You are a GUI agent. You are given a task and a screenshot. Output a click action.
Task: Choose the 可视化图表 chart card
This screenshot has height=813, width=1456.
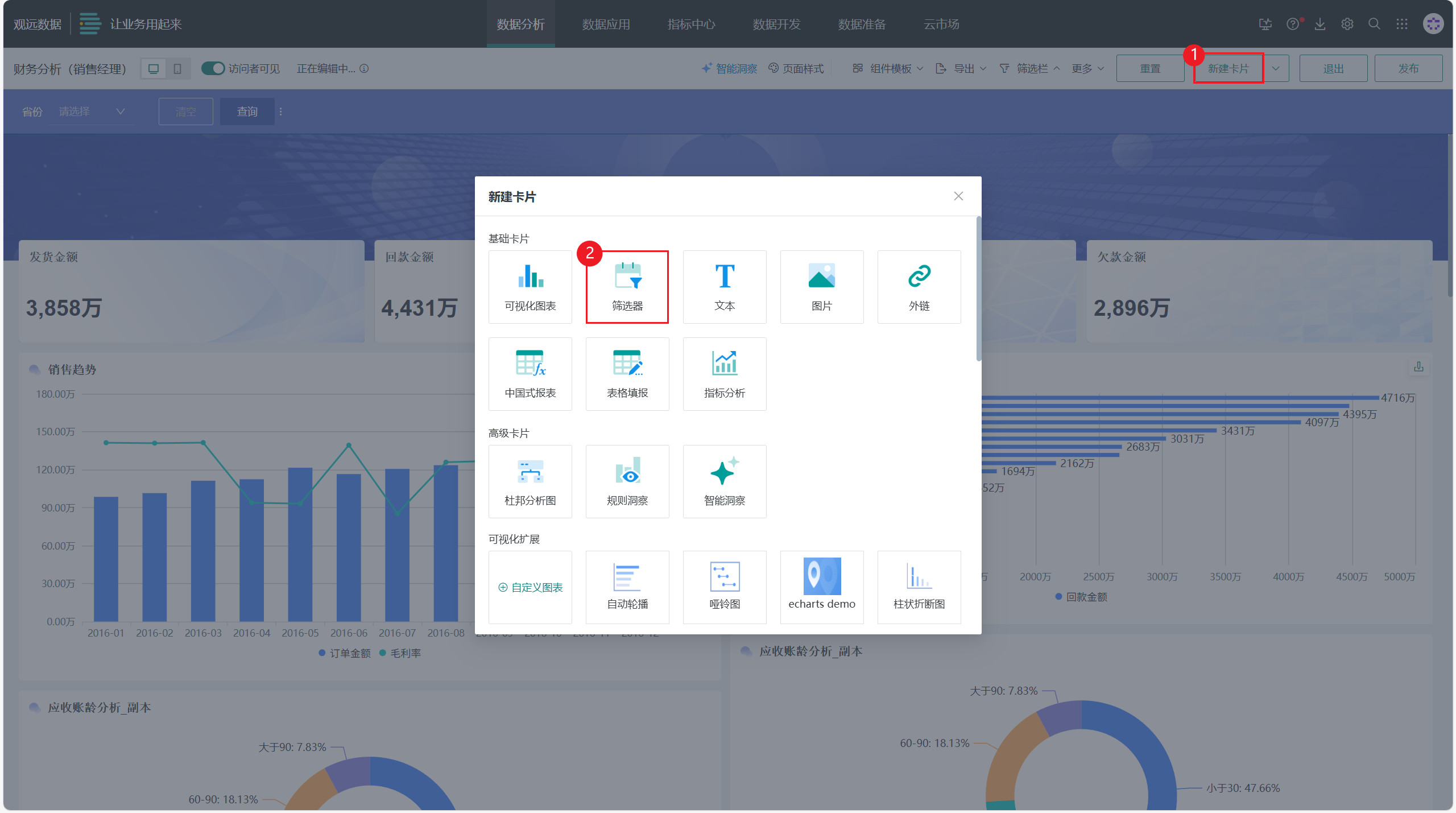530,287
